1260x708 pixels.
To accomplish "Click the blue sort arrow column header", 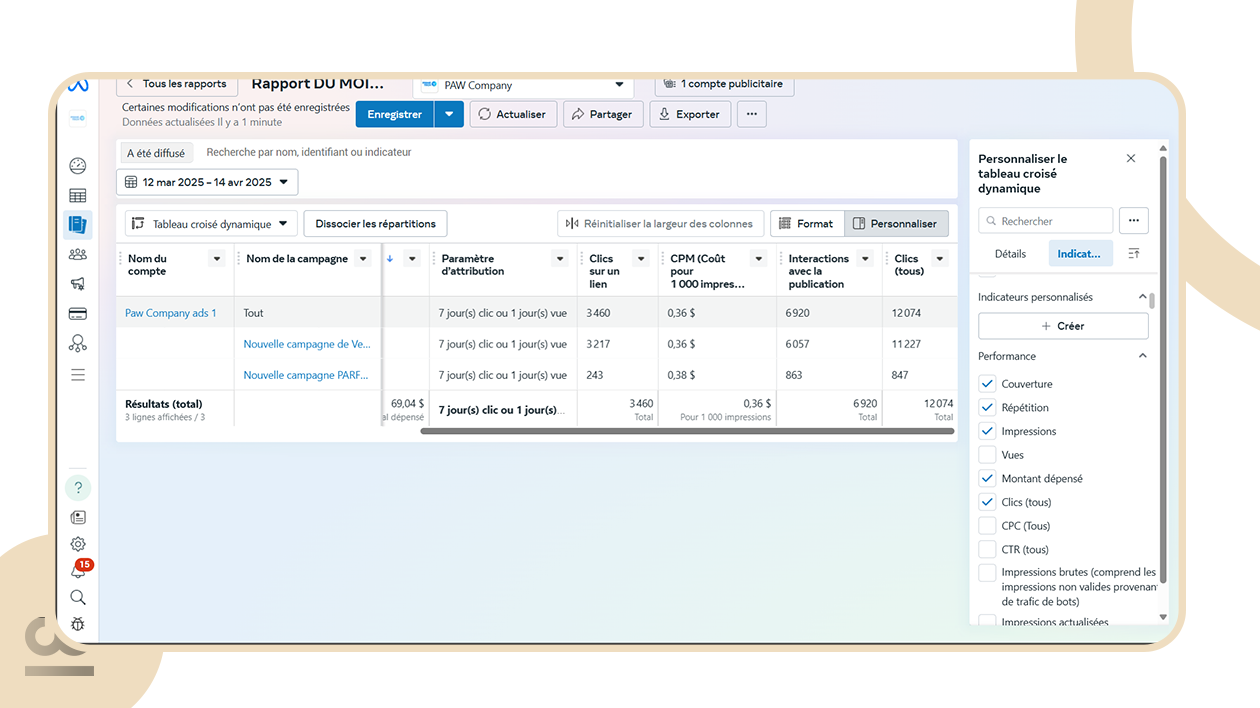I will [389, 259].
